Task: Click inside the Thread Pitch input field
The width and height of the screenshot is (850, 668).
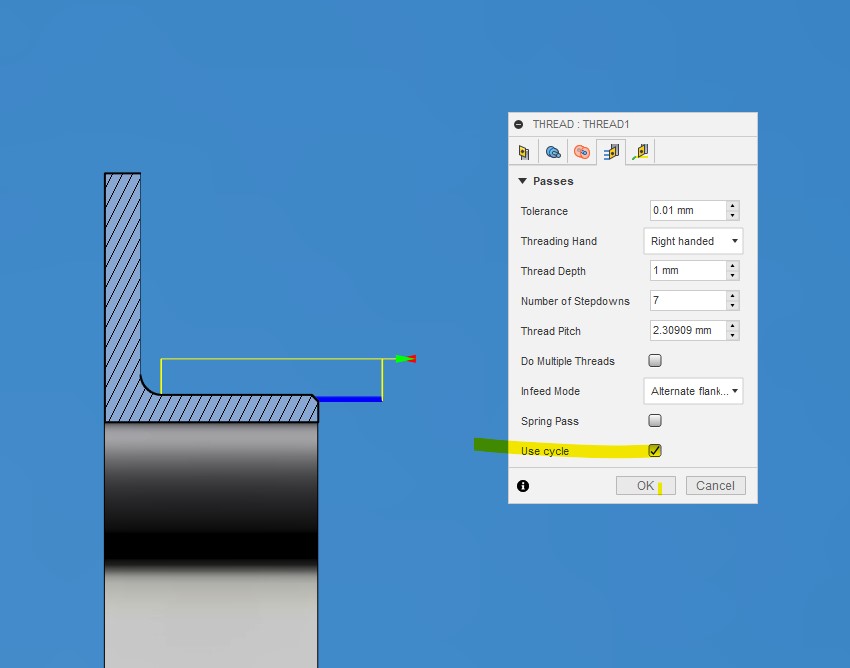Action: pyautogui.click(x=690, y=330)
